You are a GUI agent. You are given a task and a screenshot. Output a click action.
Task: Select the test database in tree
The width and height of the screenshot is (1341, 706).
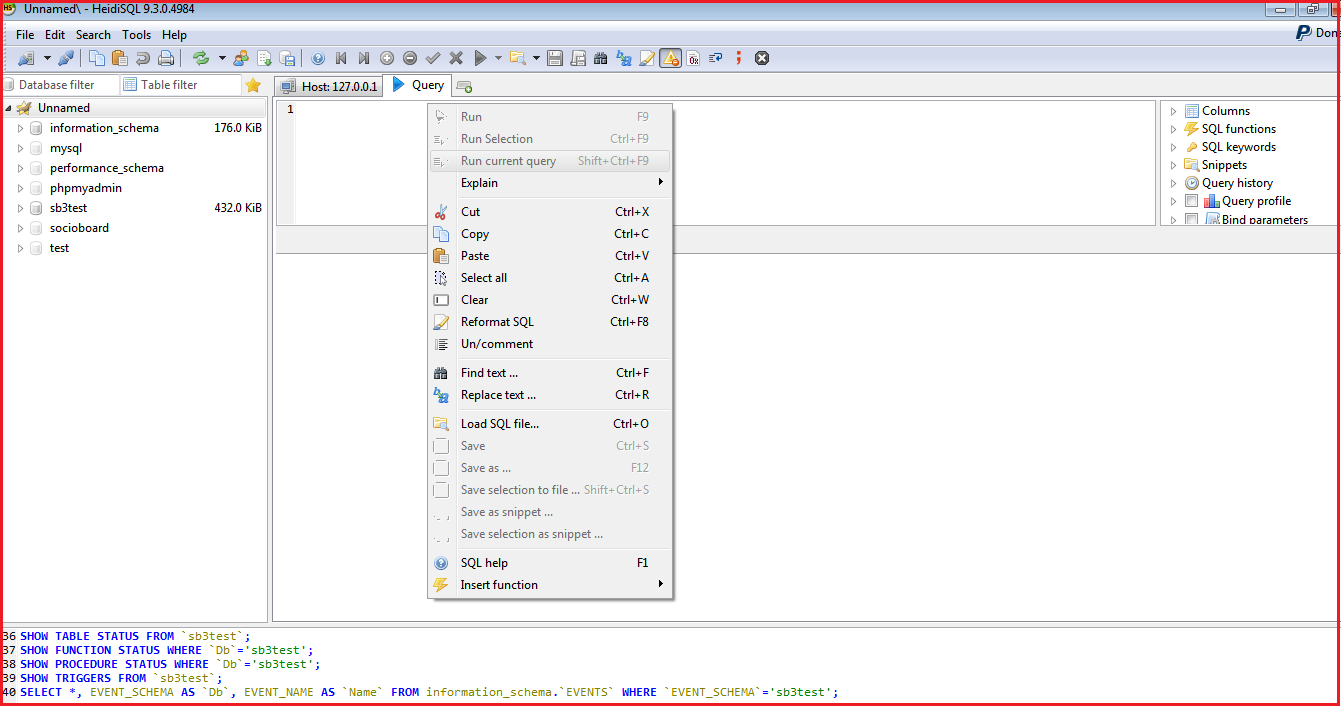[x=60, y=248]
